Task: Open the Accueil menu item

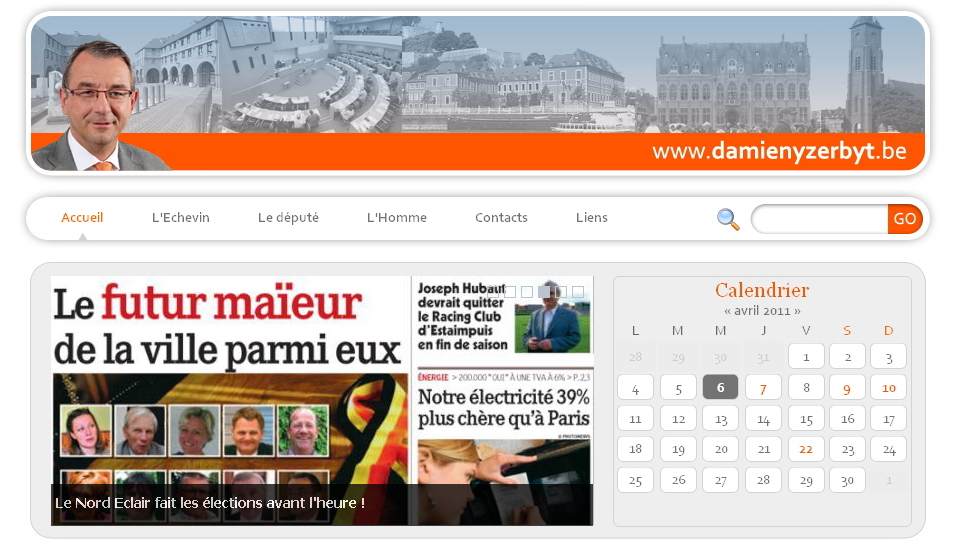Action: pyautogui.click(x=82, y=218)
